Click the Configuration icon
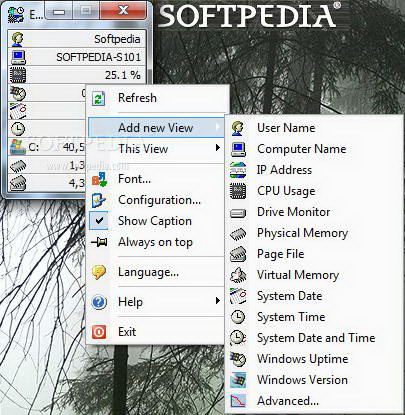 [99, 200]
